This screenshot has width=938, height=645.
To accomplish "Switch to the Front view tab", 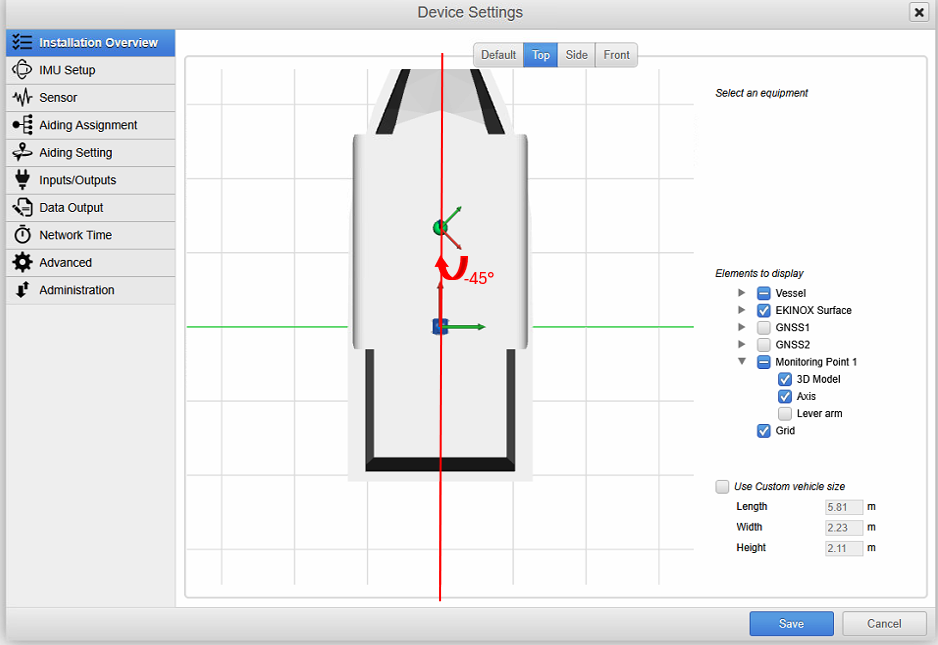I will pos(616,55).
